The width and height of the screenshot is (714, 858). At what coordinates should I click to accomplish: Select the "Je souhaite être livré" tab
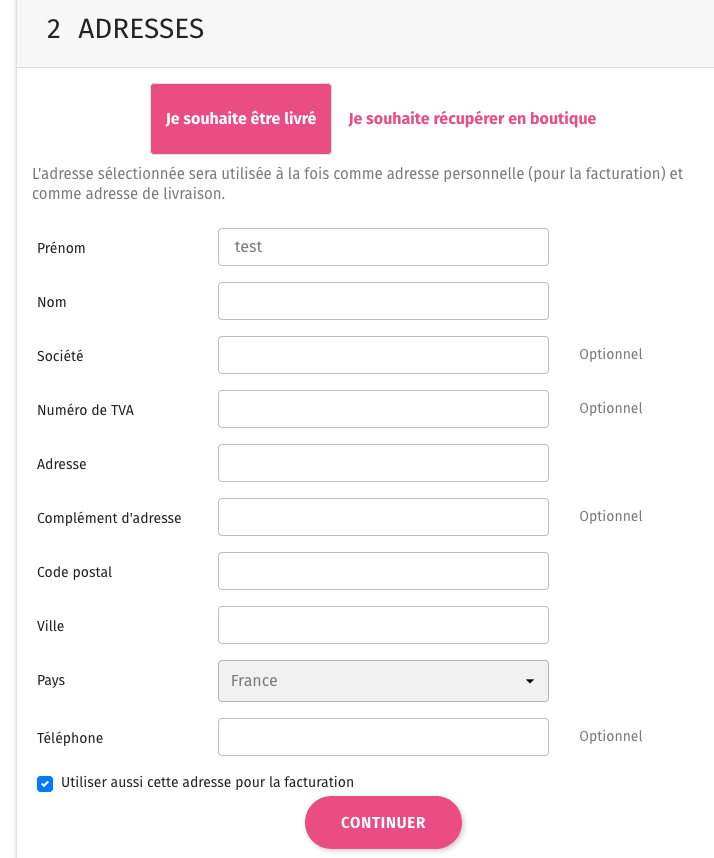pyautogui.click(x=241, y=118)
